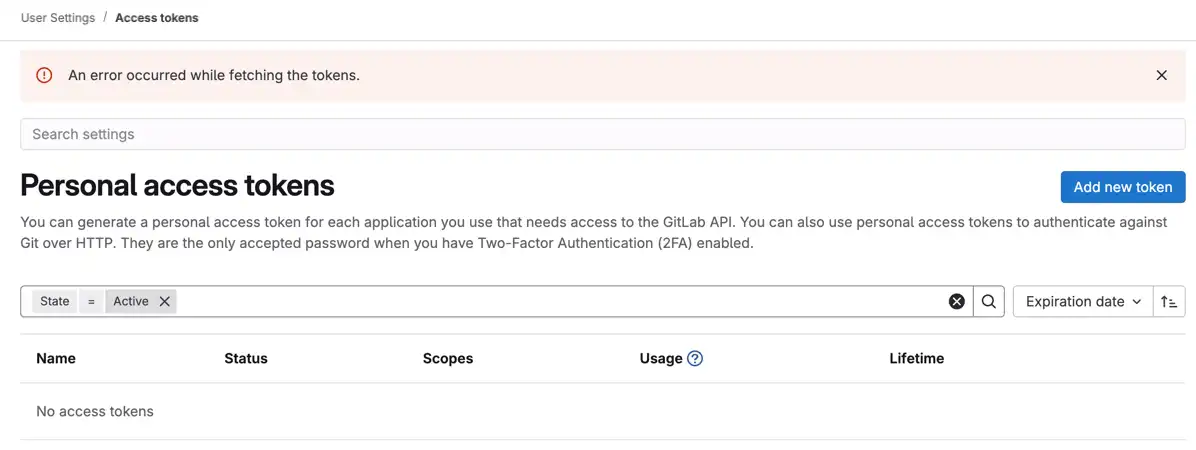Open the Usage help question icon
Screen dimensions: 1196x450
pyautogui.click(x=695, y=358)
